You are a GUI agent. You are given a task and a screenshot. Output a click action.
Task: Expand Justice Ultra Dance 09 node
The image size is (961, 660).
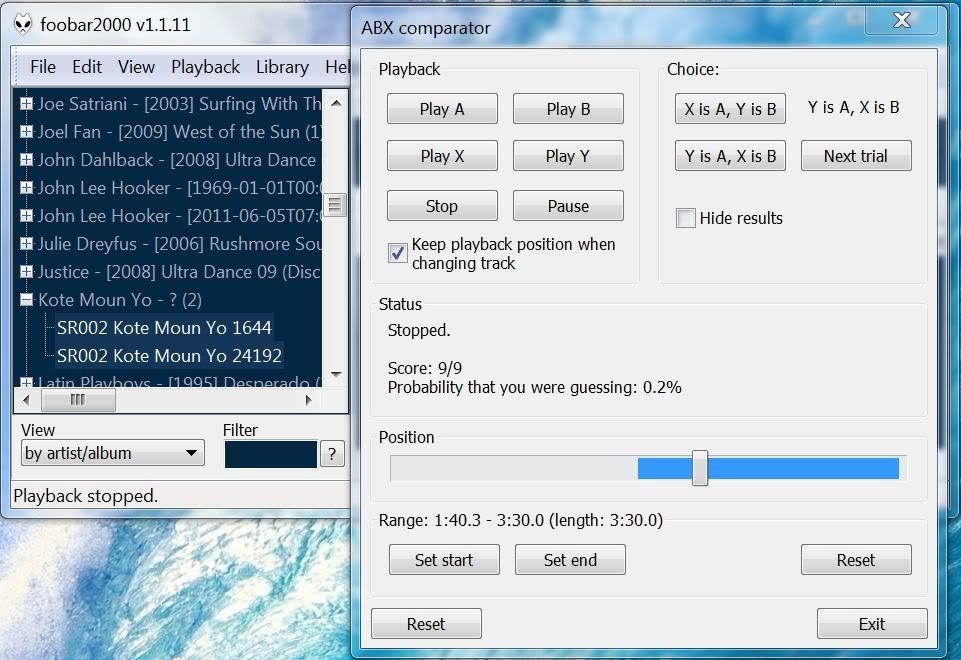tap(26, 271)
